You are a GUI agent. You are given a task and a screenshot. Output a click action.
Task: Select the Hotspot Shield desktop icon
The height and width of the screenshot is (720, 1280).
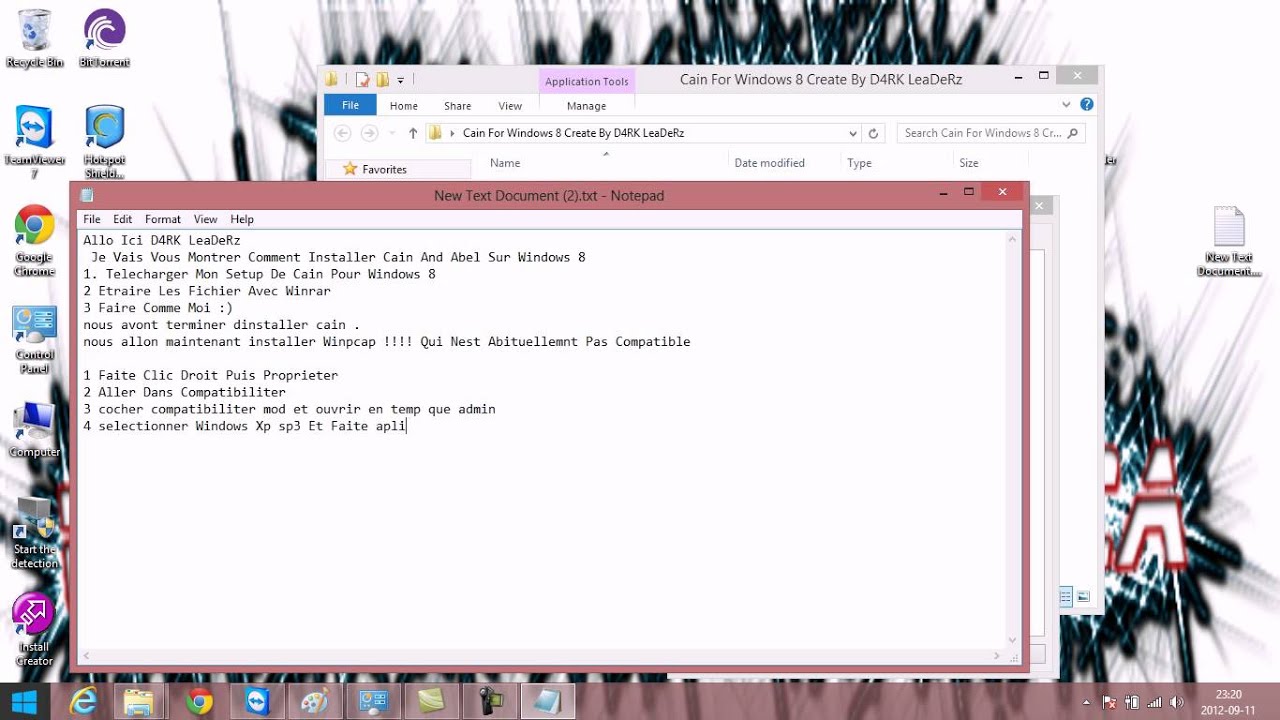point(104,142)
